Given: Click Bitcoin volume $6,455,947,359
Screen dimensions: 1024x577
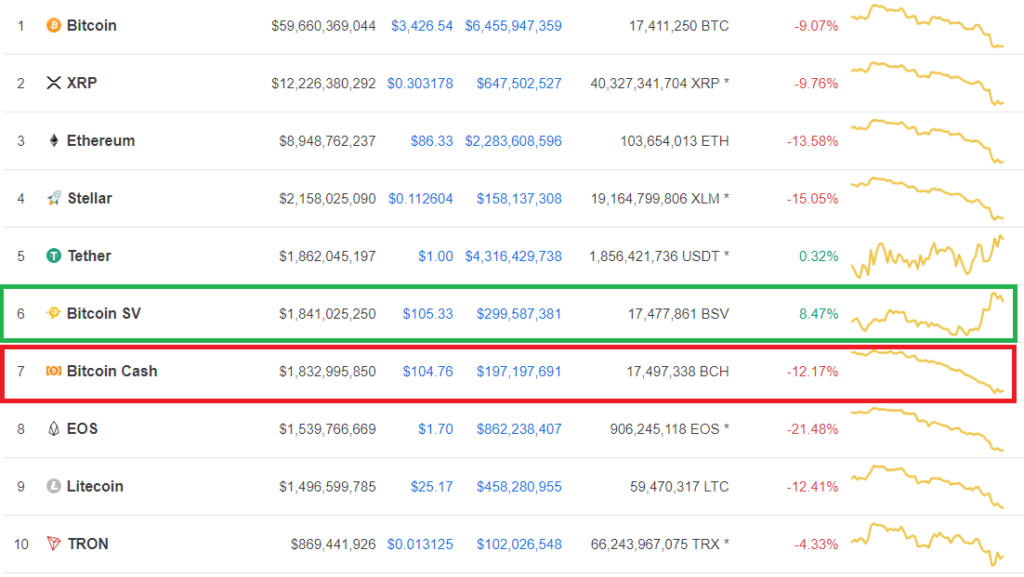Looking at the screenshot, I should pos(513,26).
